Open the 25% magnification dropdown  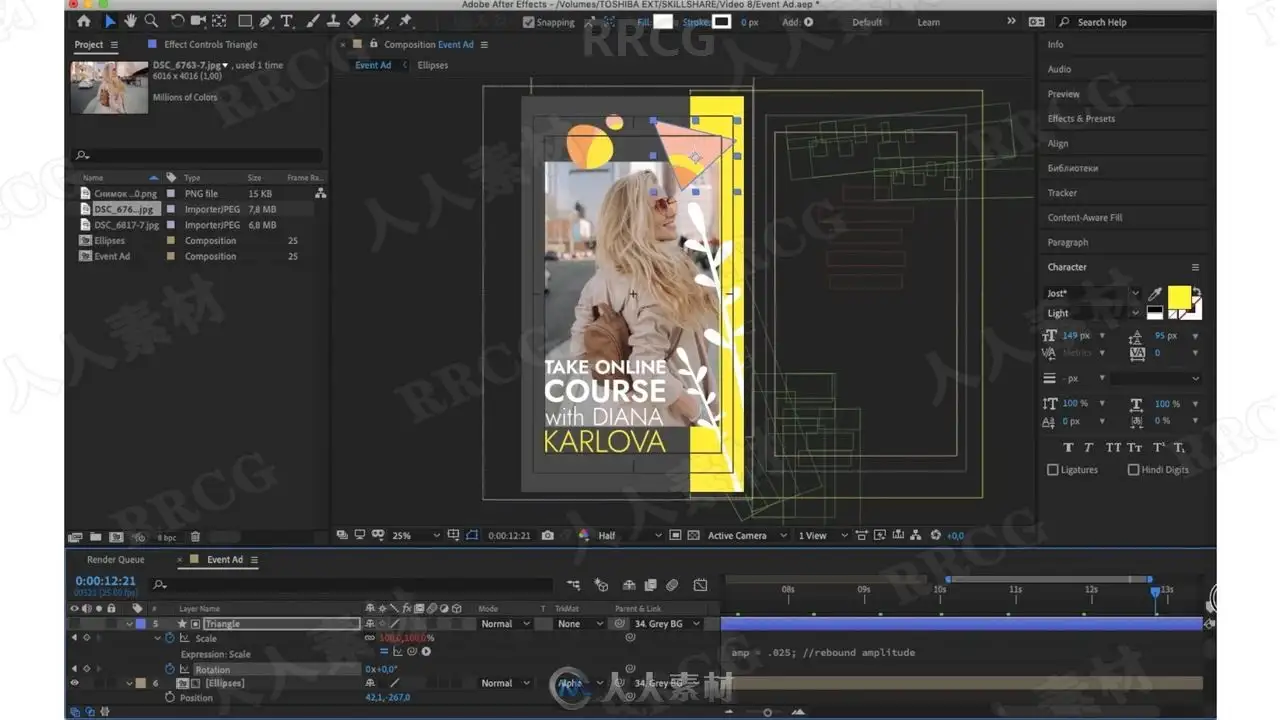[415, 536]
